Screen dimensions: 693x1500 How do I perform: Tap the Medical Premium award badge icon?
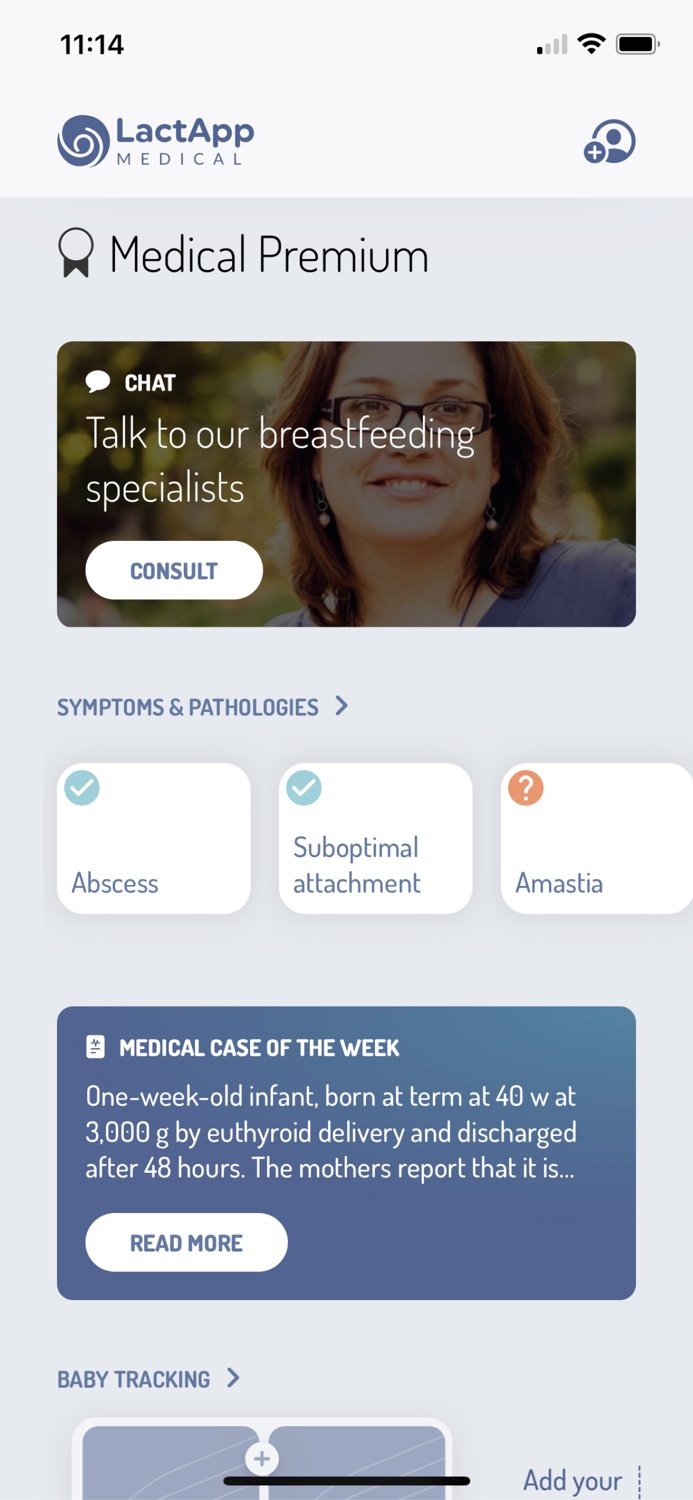(x=76, y=253)
